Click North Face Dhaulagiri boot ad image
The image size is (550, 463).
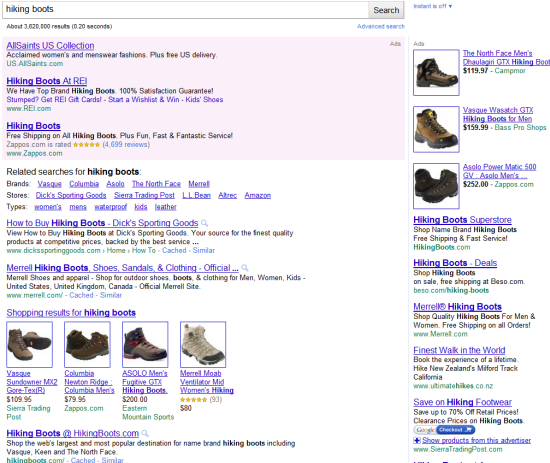point(436,73)
